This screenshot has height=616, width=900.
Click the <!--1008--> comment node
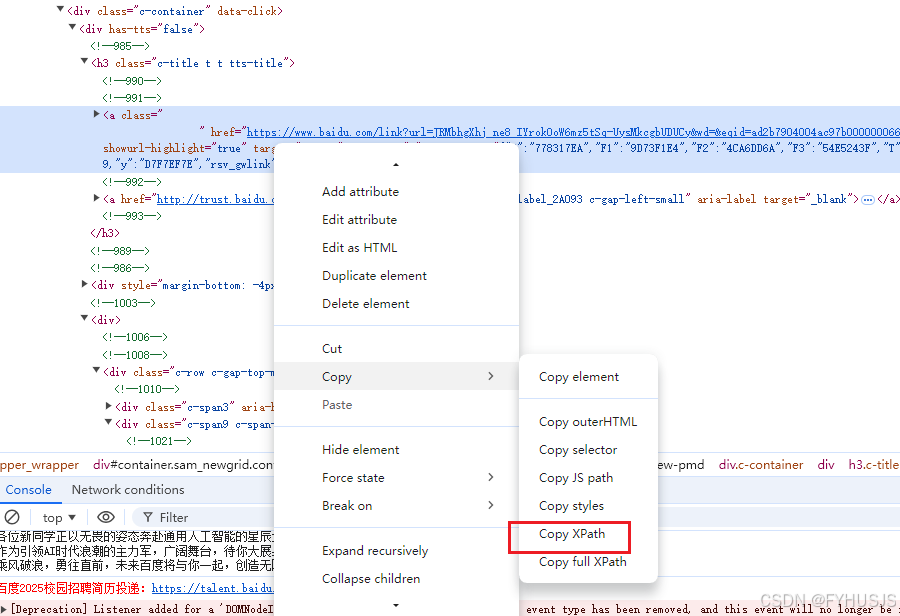(135, 355)
